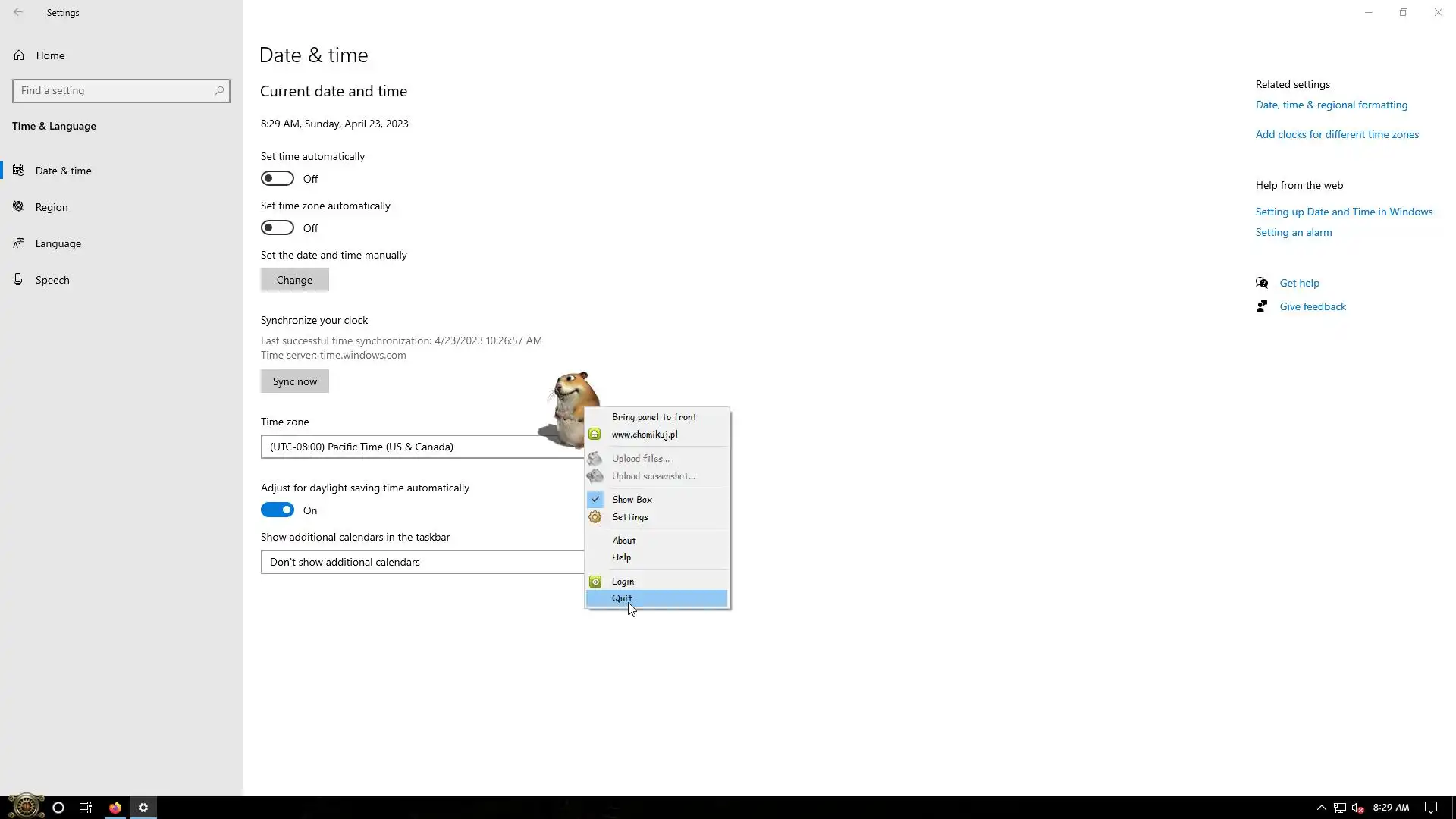Click the muted volume tray icon

pos(1358,808)
